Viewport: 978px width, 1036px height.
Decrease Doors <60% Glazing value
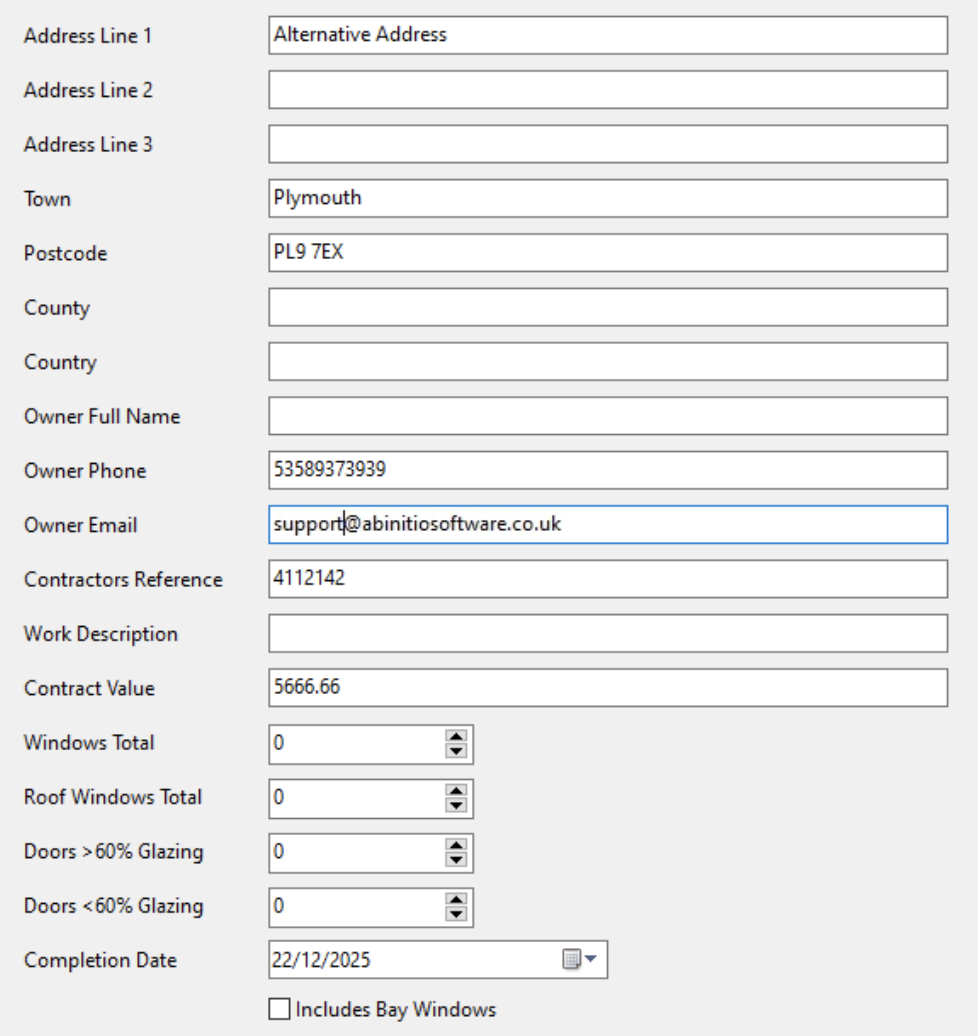[457, 913]
